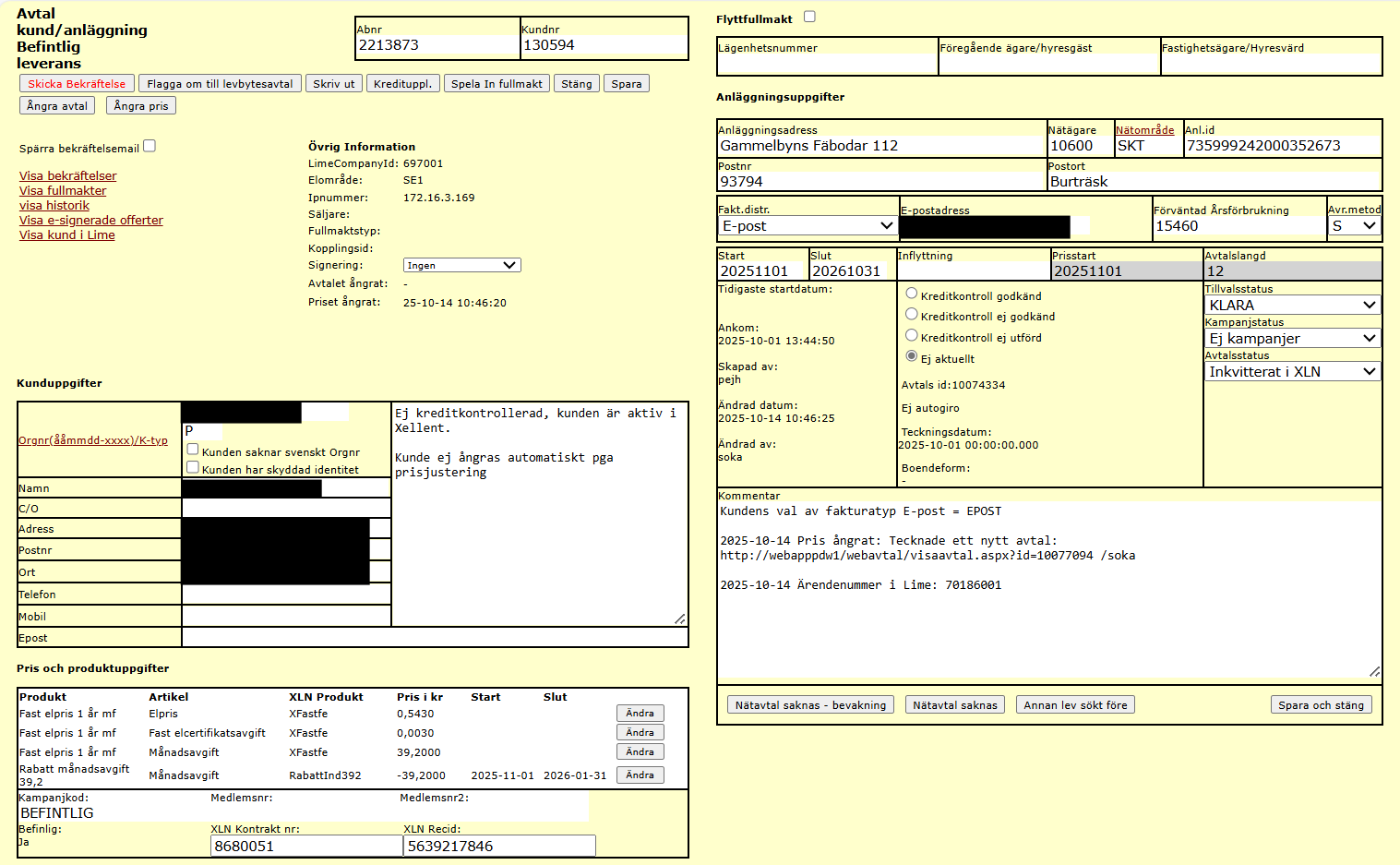Expand the Avtalsstatus dropdown
This screenshot has height=865, width=1400.
click(x=1292, y=372)
